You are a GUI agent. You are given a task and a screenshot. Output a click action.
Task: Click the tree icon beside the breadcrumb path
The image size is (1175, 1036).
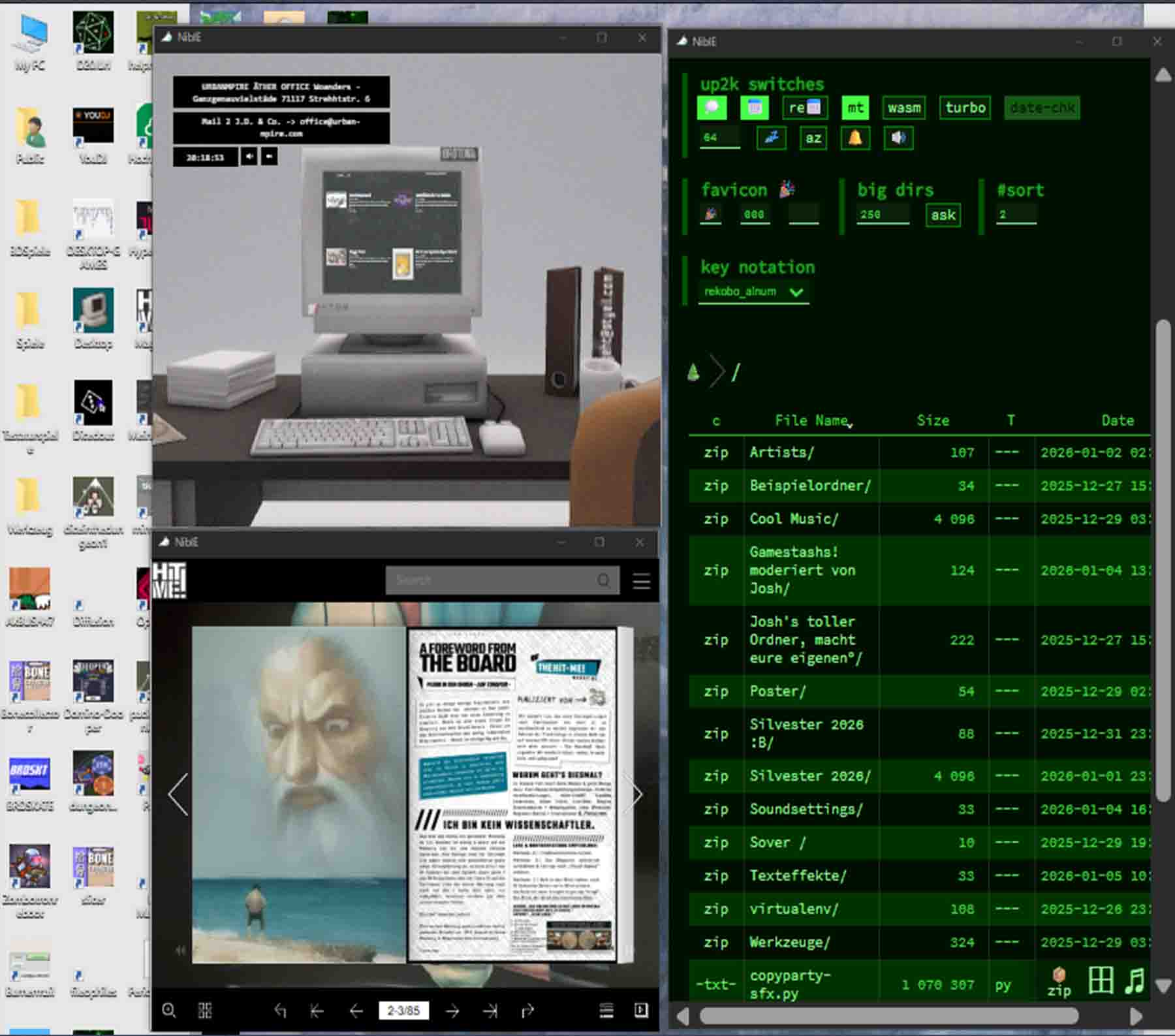[694, 371]
